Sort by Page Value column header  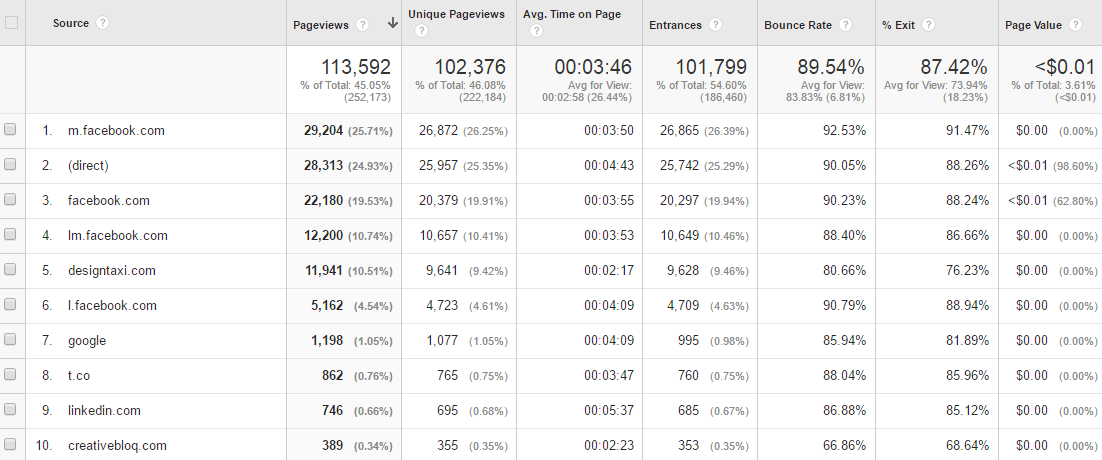point(1033,25)
